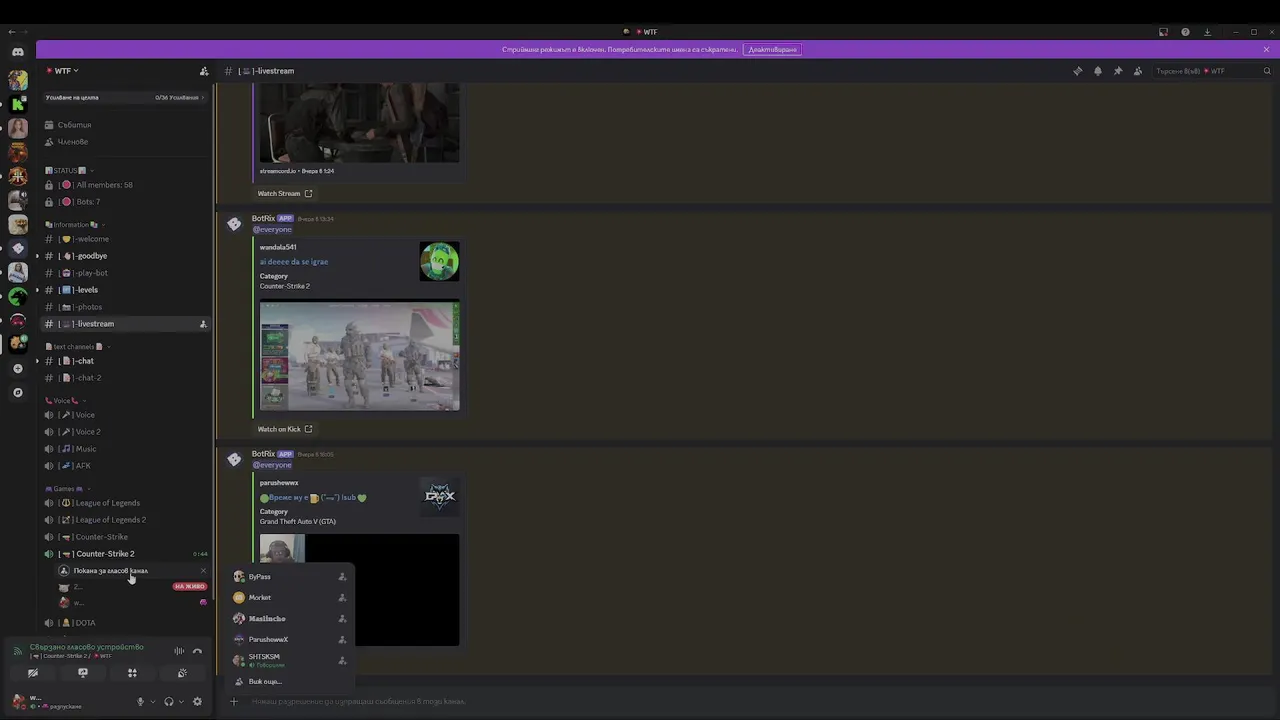Deafen with the headphones button
This screenshot has width=1280, height=720.
168,702
